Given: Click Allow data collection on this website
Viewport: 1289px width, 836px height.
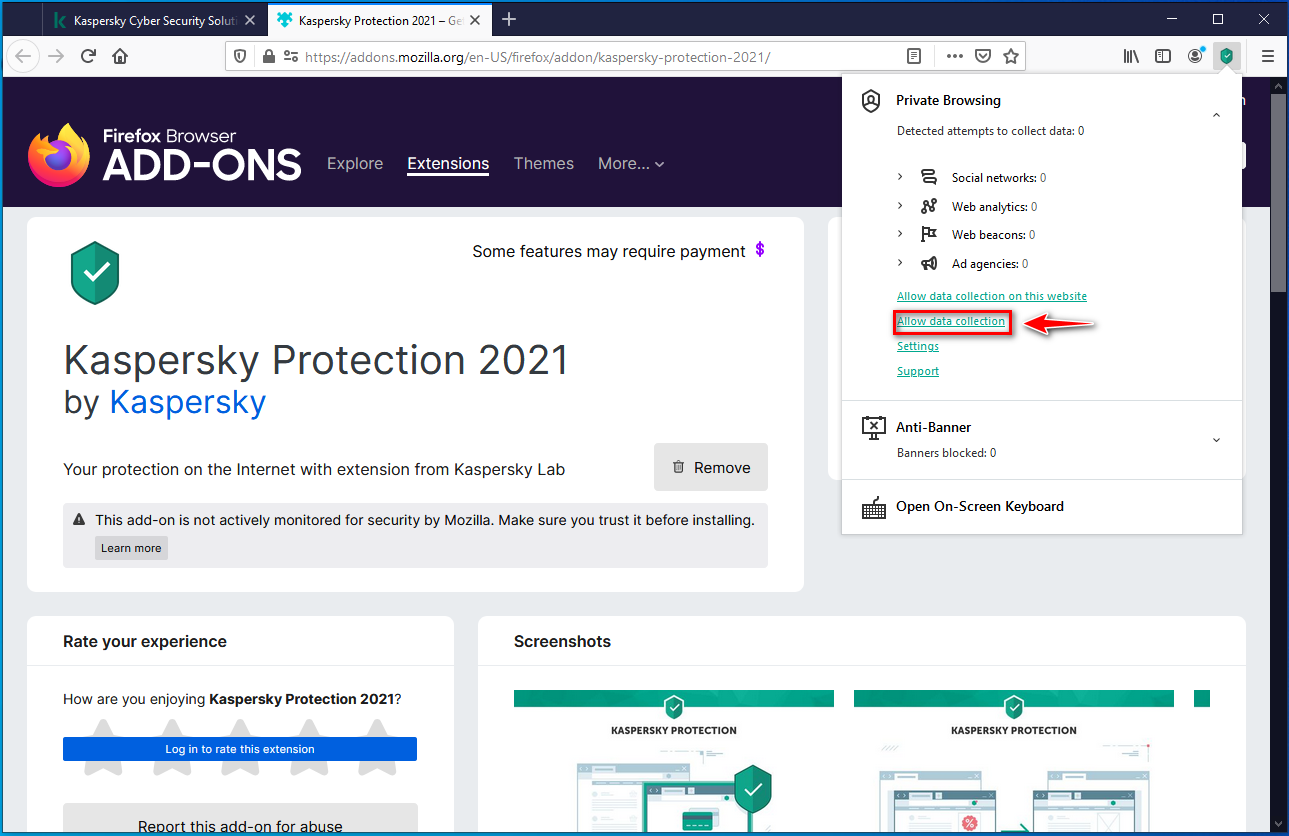Looking at the screenshot, I should (992, 296).
